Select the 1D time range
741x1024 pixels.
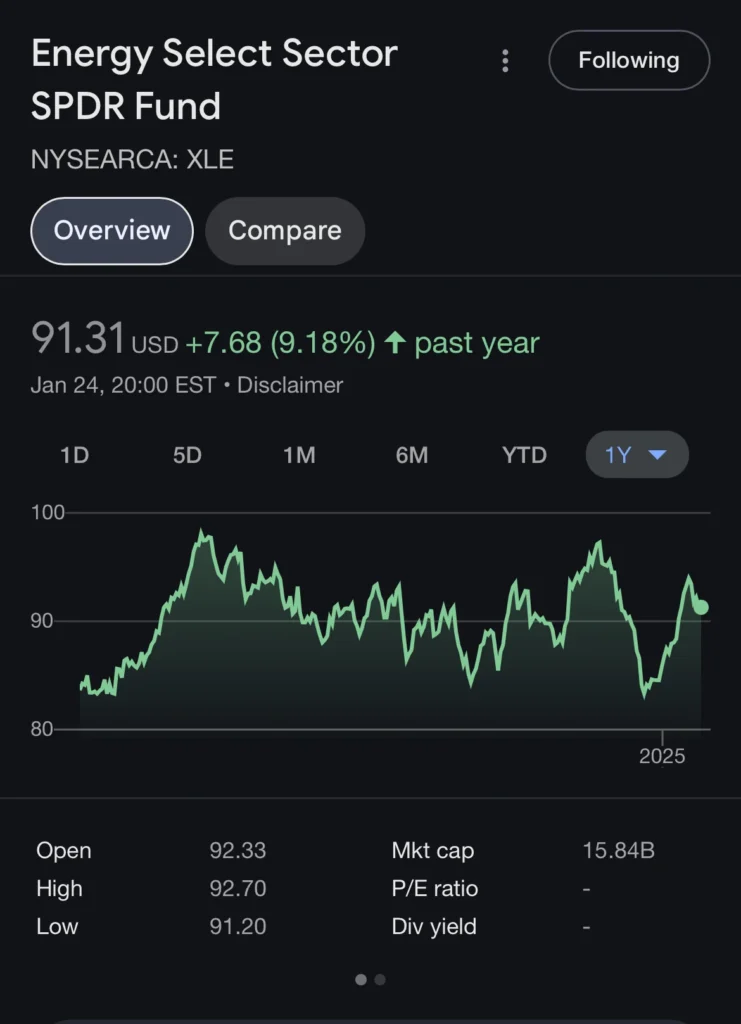(74, 455)
